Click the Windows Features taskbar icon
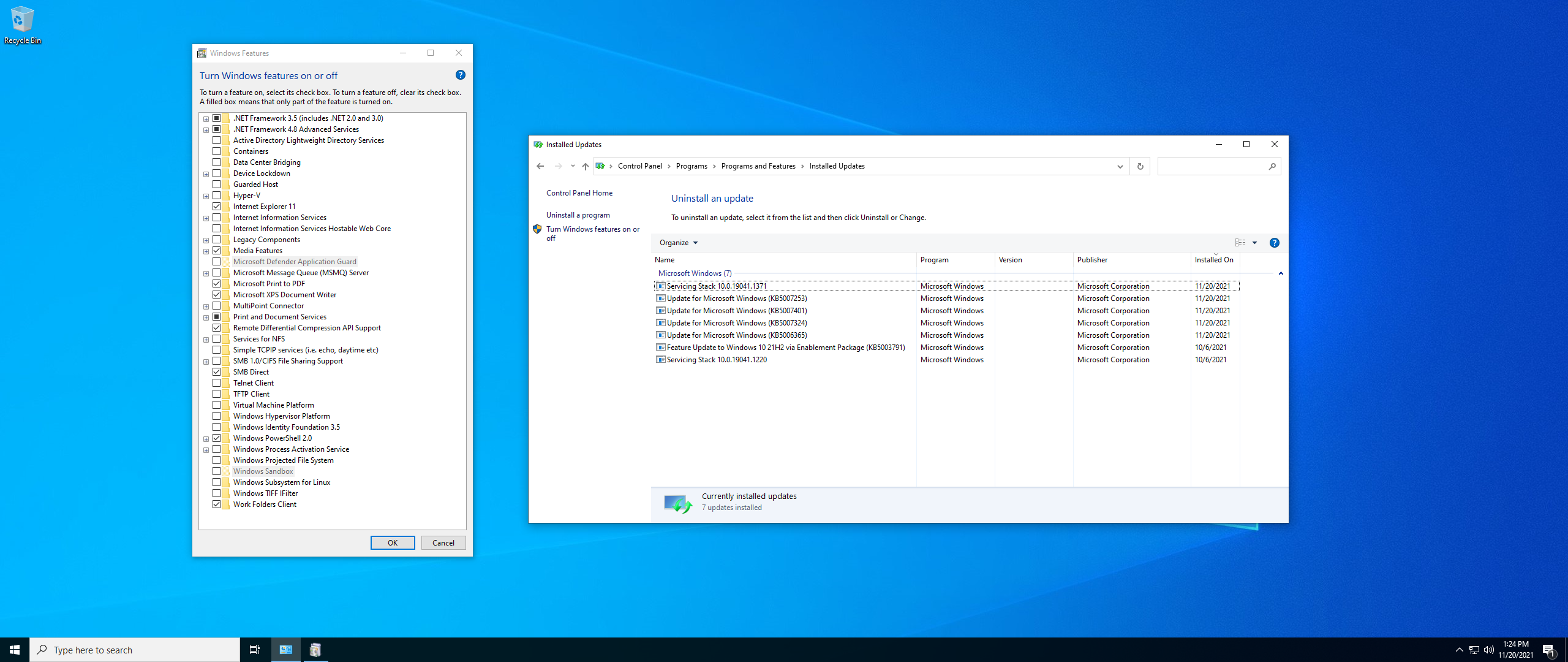The image size is (1568, 662). pyautogui.click(x=315, y=650)
